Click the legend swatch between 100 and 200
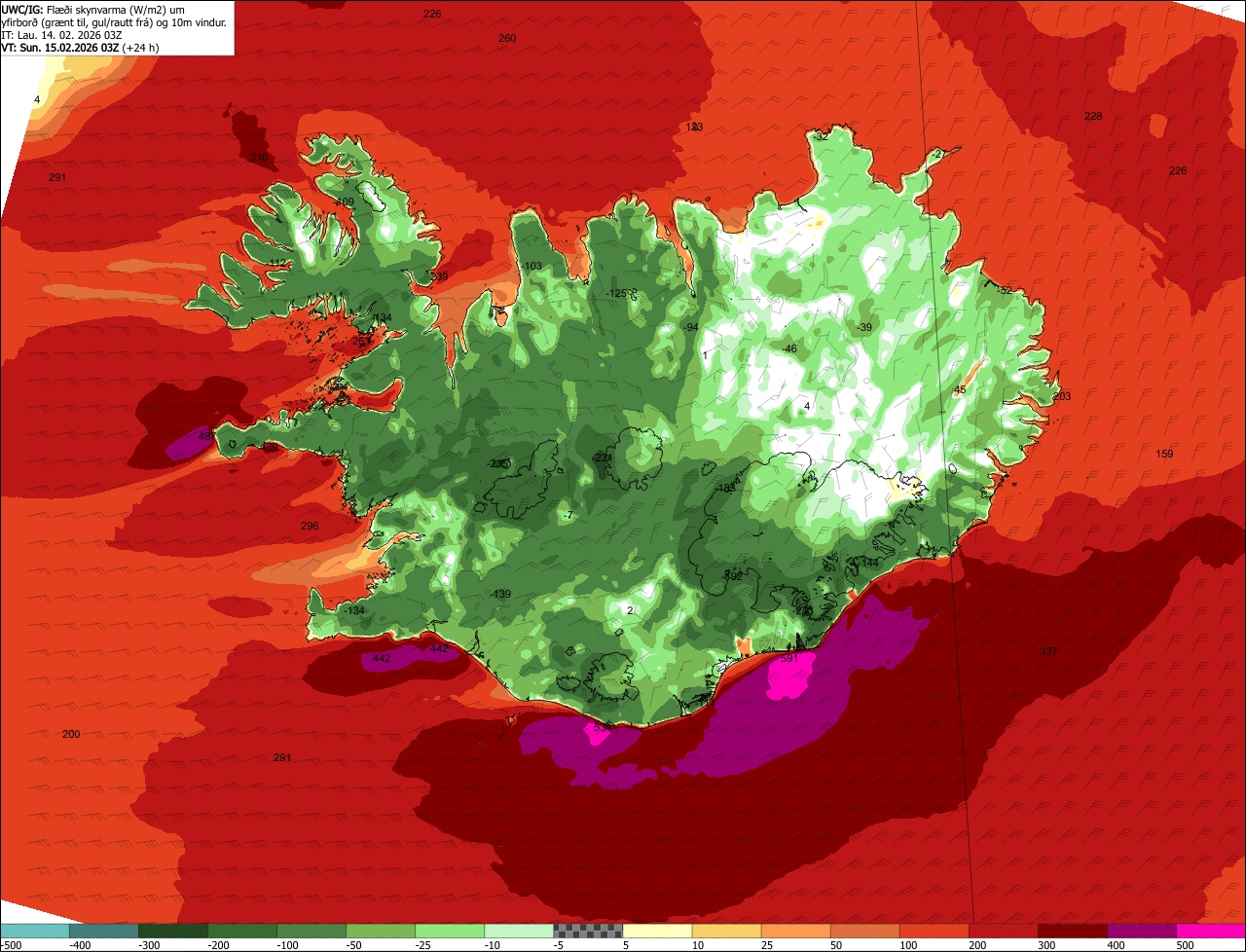The height and width of the screenshot is (952, 1246). pyautogui.click(x=934, y=931)
